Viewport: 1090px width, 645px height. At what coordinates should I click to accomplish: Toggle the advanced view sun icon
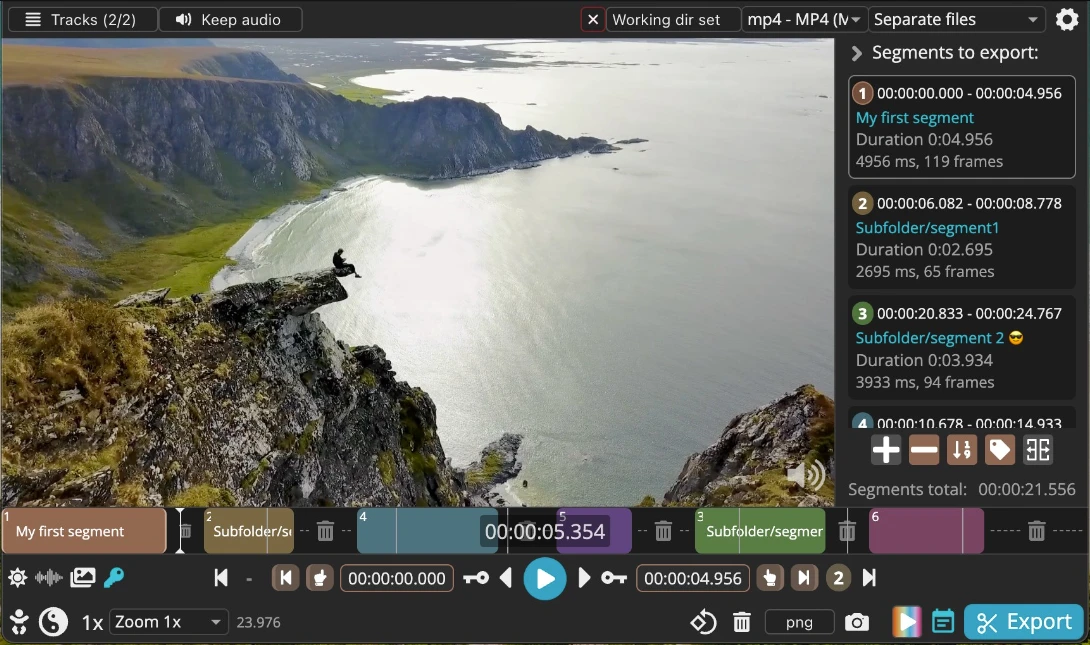17,578
